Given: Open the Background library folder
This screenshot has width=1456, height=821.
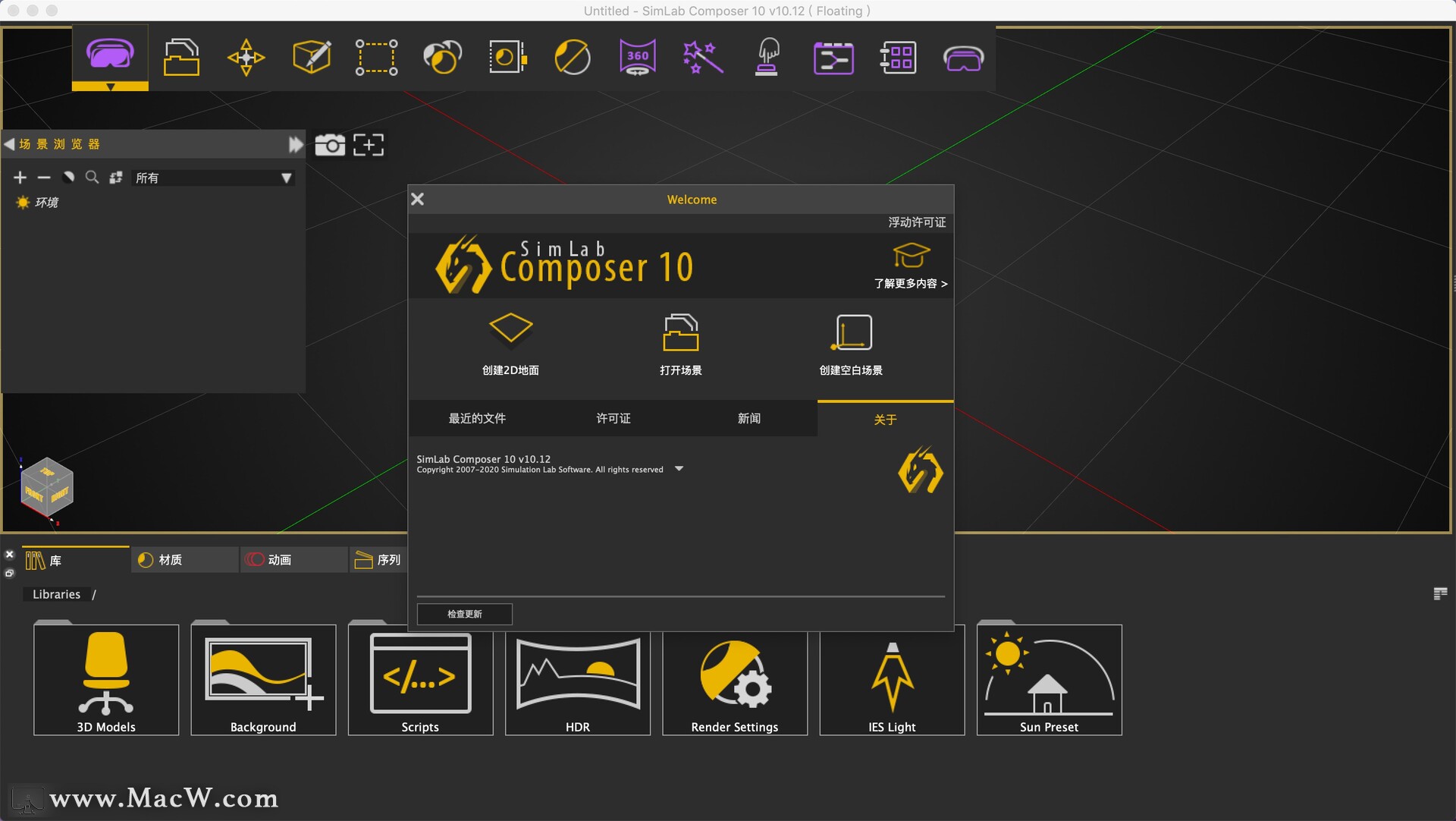Looking at the screenshot, I should (x=263, y=679).
